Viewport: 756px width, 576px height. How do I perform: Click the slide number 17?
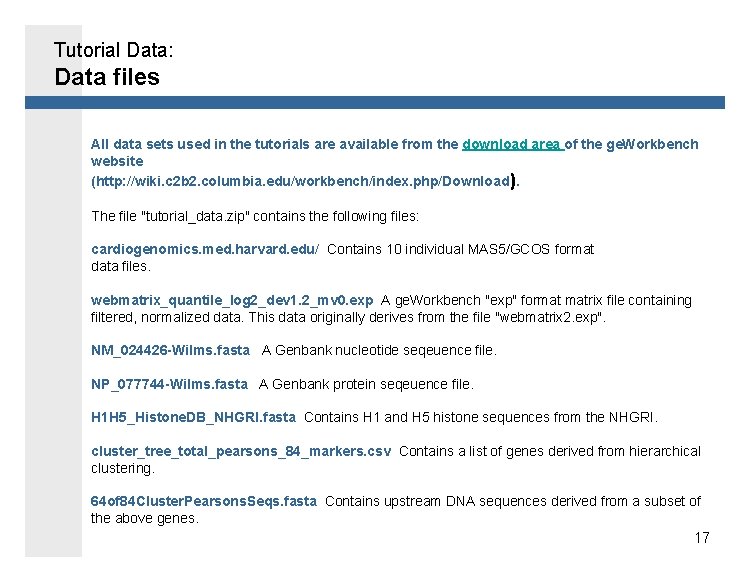pyautogui.click(x=702, y=537)
